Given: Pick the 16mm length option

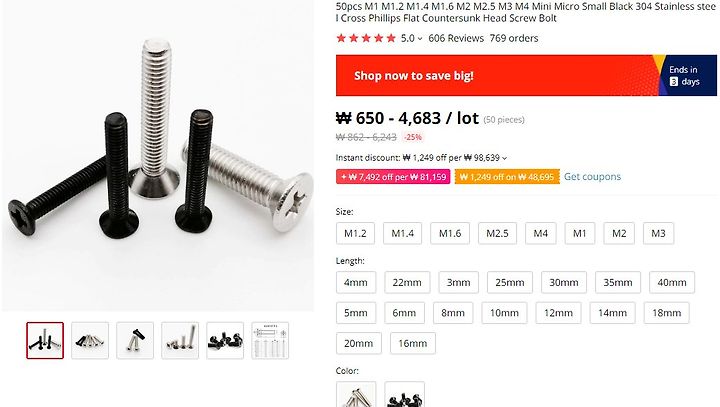Looking at the screenshot, I should click(413, 344).
